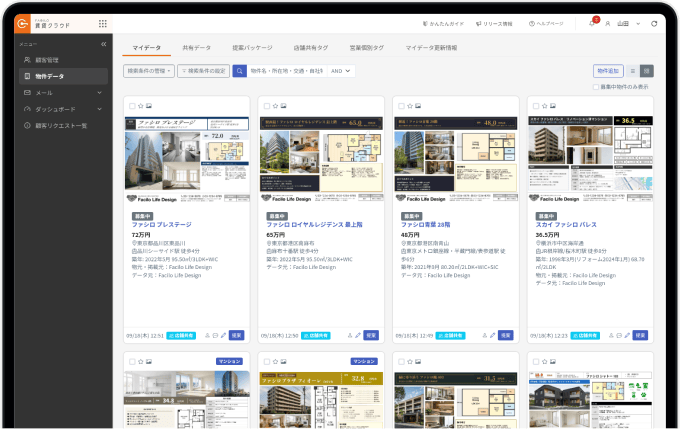
Task: Edit ファシロ プレステージ with pencil icon
Action: coord(223,335)
